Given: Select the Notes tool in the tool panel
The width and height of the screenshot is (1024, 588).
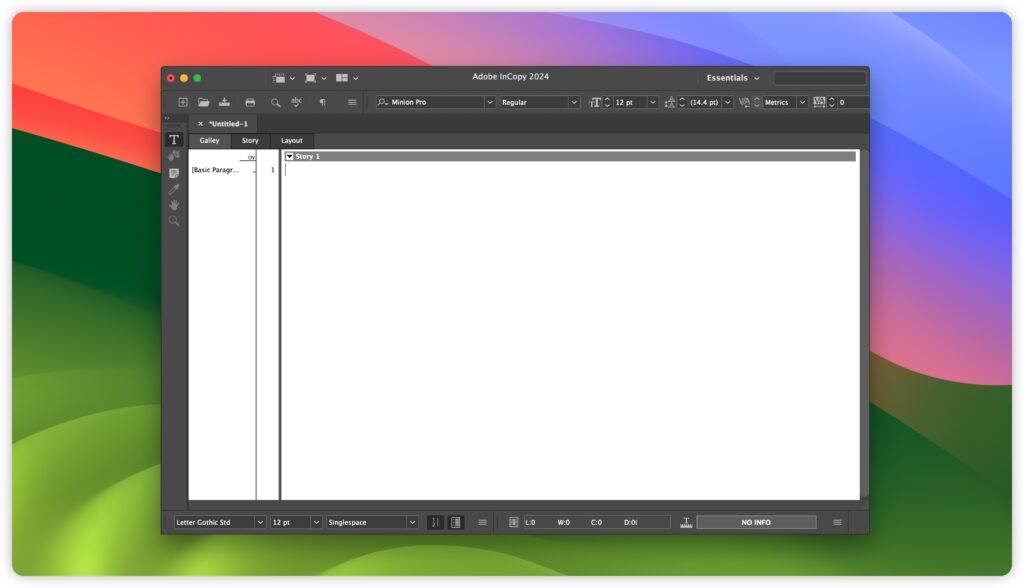Looking at the screenshot, I should pyautogui.click(x=173, y=171).
